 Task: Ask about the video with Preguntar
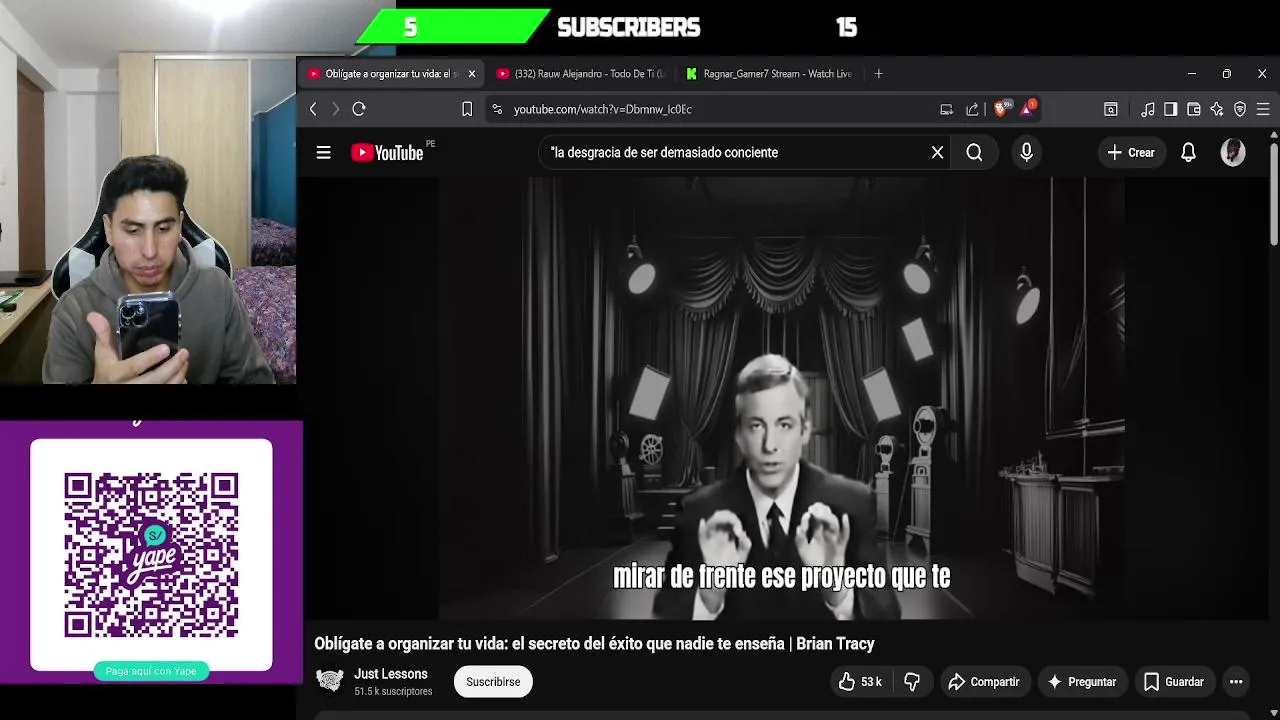(x=1081, y=682)
